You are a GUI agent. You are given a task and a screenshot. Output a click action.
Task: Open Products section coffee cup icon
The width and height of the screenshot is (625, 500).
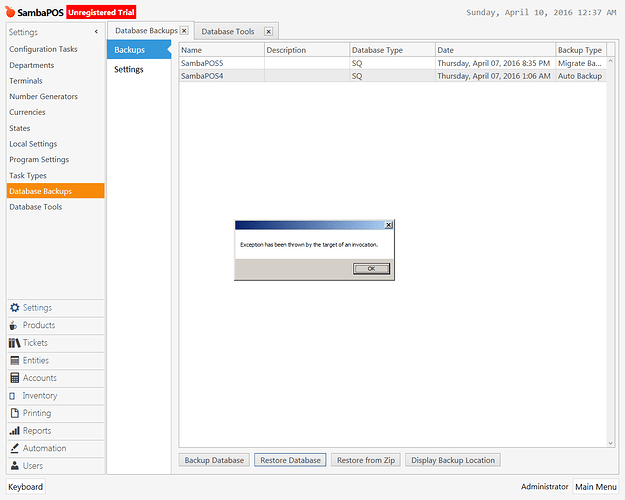(14, 325)
